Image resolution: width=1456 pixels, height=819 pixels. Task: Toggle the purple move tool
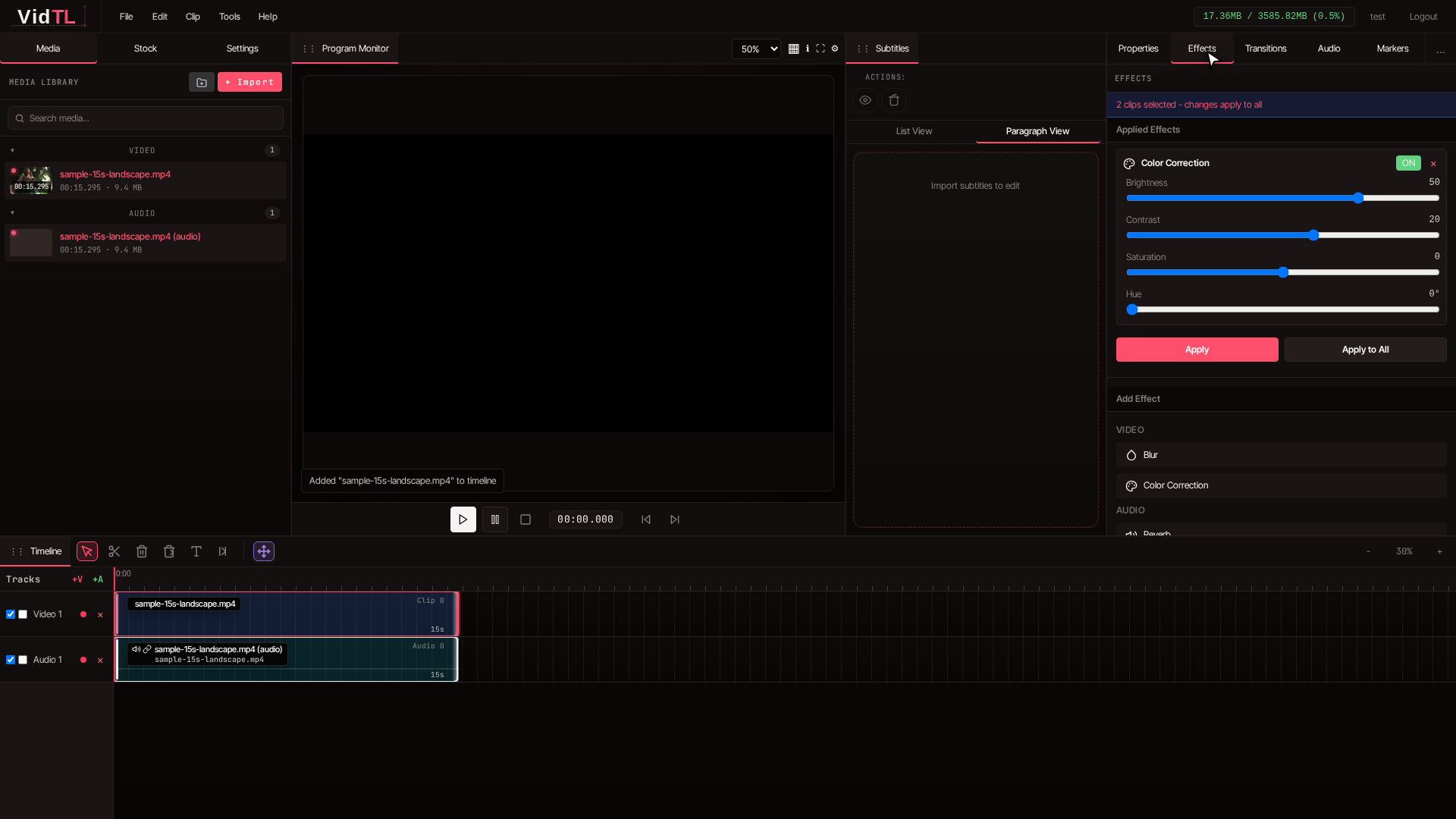click(264, 551)
